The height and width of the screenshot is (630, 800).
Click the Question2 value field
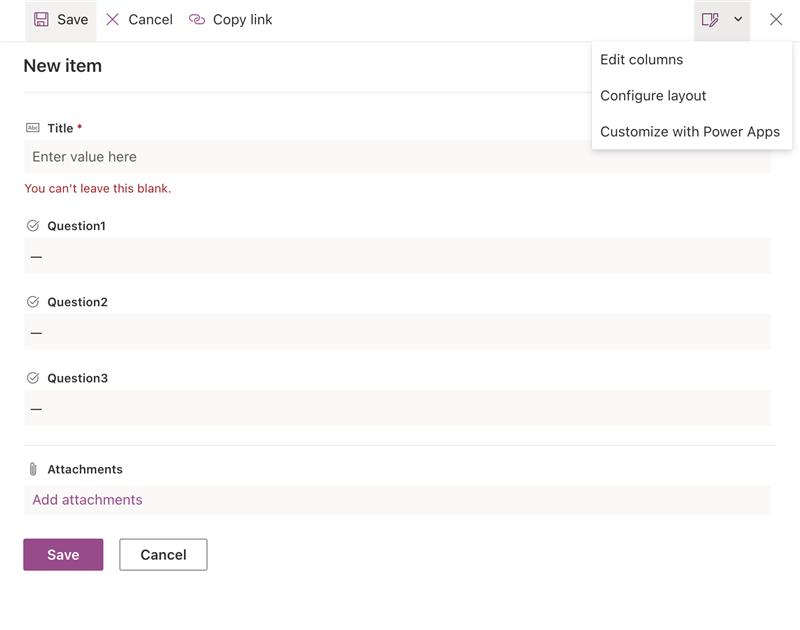click(397, 332)
